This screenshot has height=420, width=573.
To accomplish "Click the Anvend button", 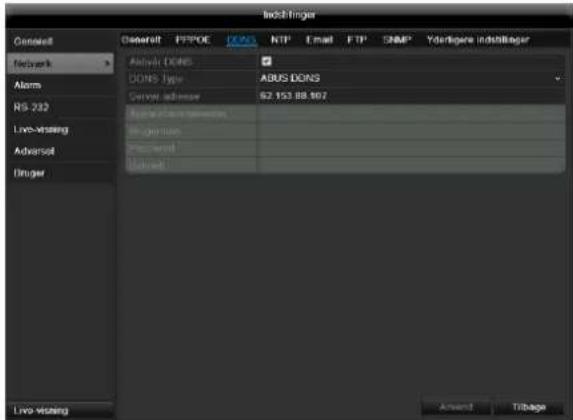I will pos(456,407).
